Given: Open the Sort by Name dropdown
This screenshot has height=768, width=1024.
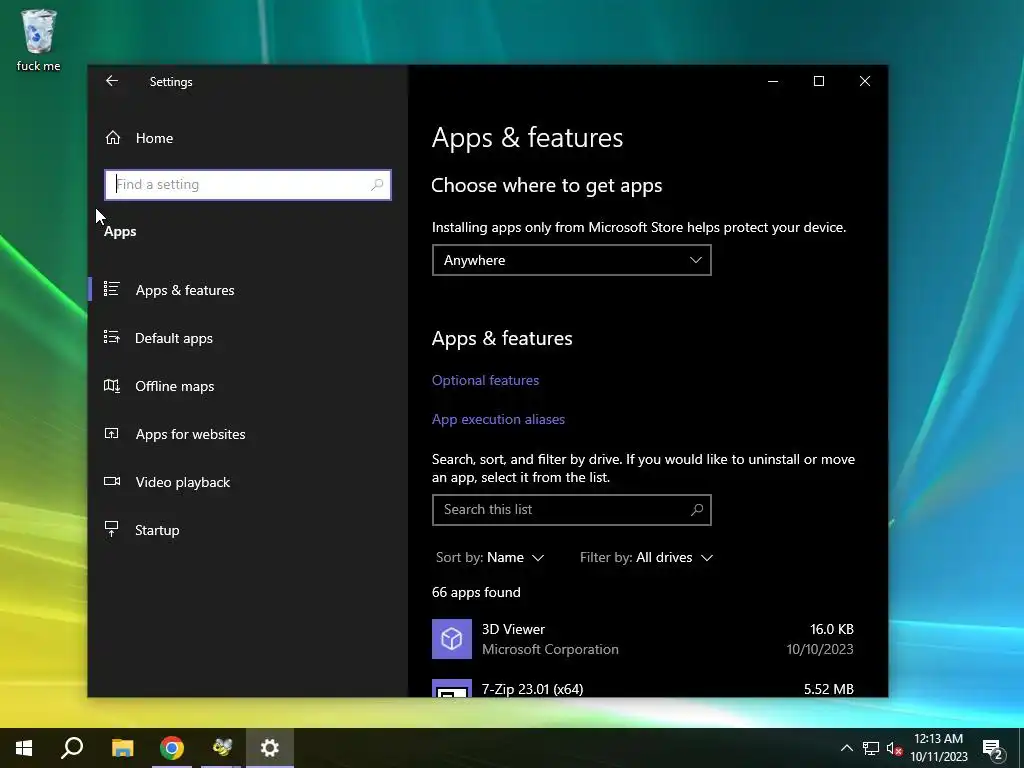Looking at the screenshot, I should click(x=490, y=557).
